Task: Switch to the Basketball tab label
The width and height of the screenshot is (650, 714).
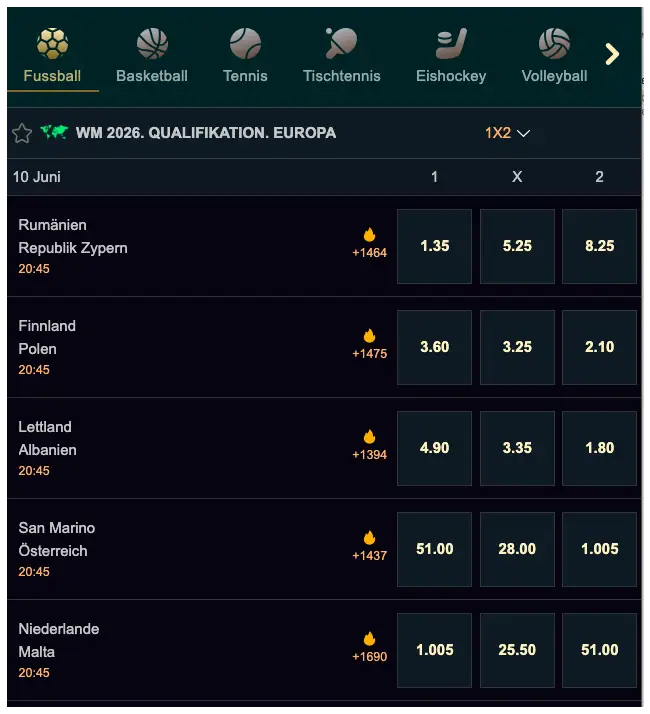Action: coord(152,76)
